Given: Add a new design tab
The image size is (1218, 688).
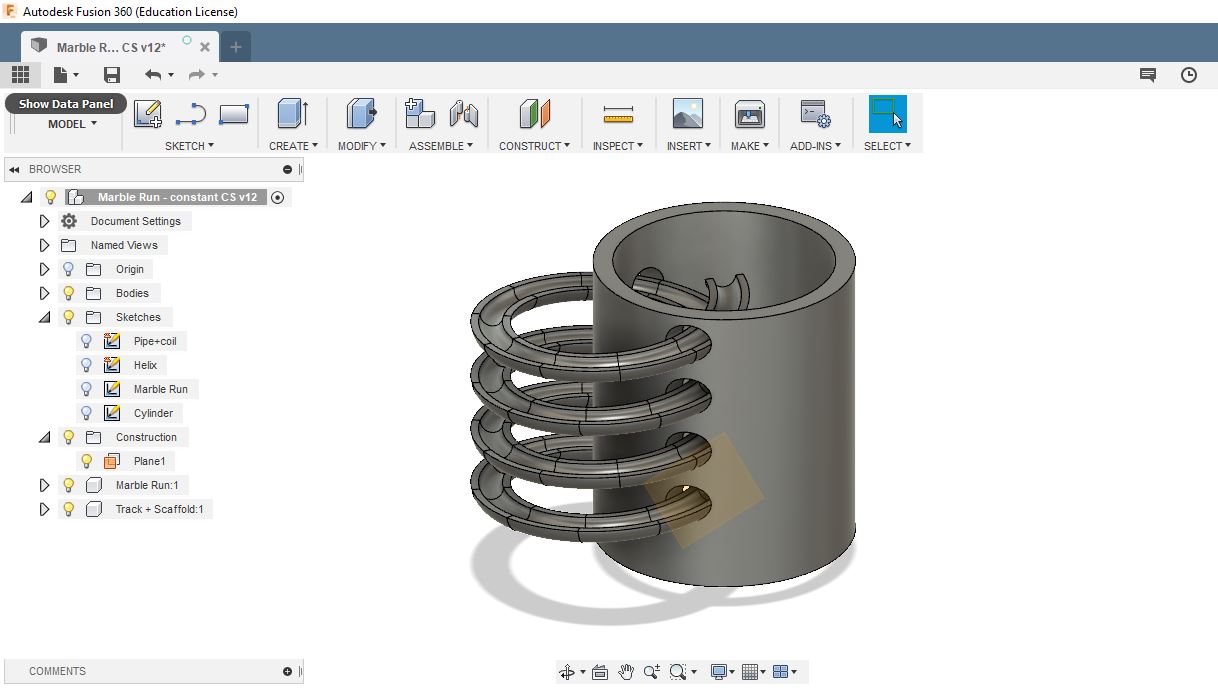Looking at the screenshot, I should pos(236,47).
